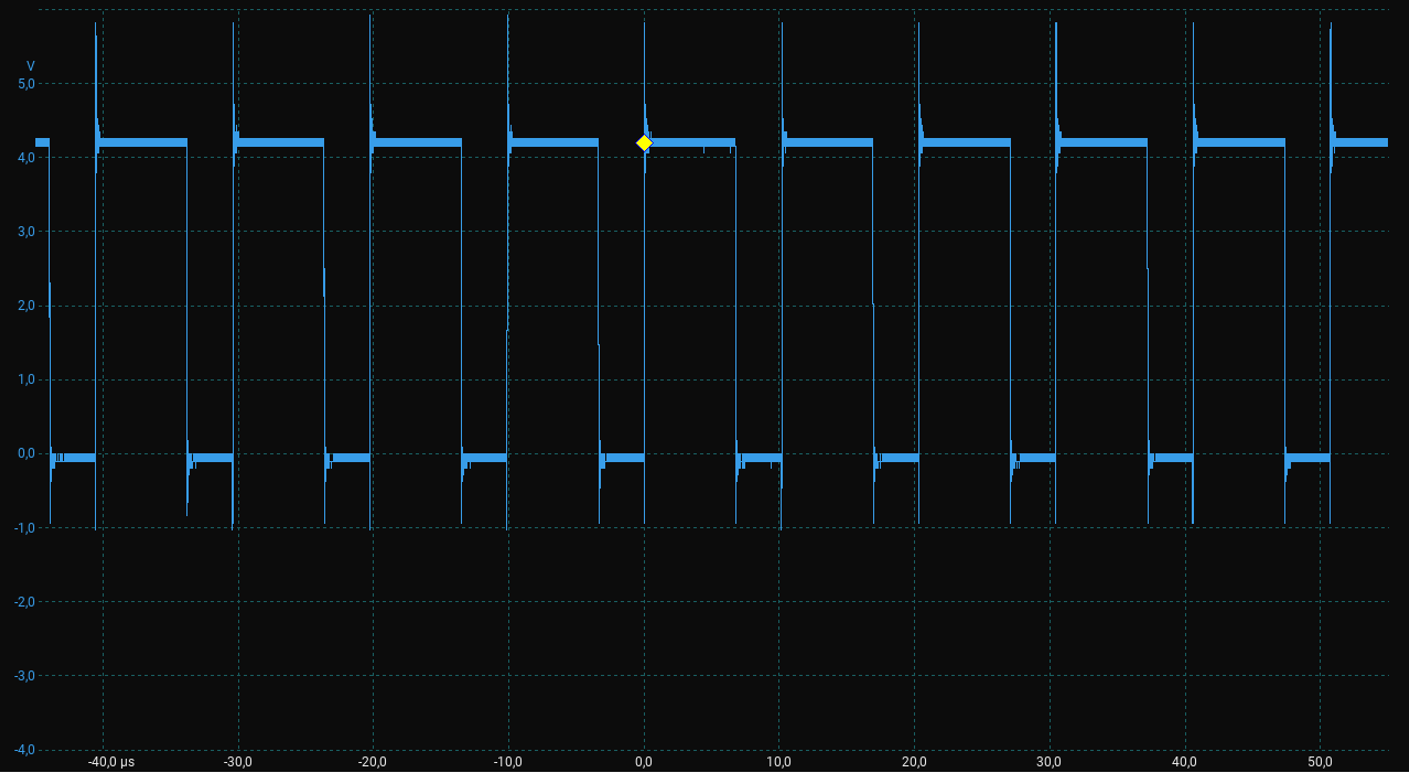Screen dimensions: 1409x772
Task: Click the 50,0 time axis label
Action: pyautogui.click(x=1321, y=762)
